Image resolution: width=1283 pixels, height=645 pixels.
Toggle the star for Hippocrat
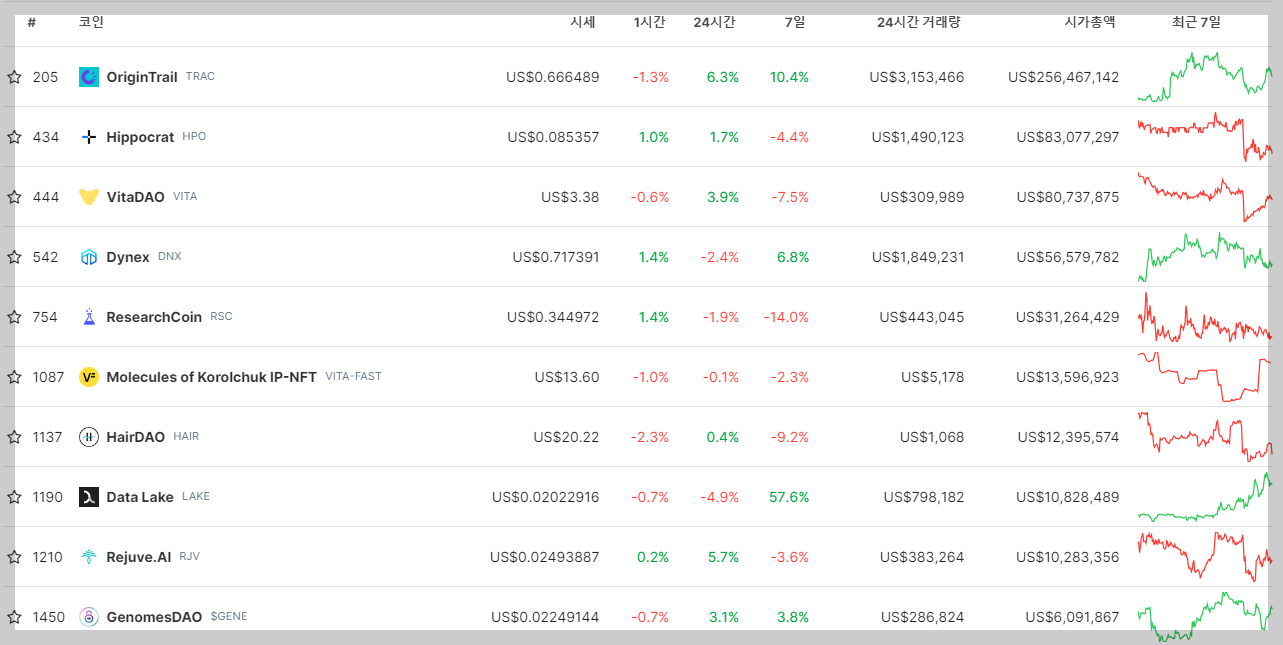[14, 137]
